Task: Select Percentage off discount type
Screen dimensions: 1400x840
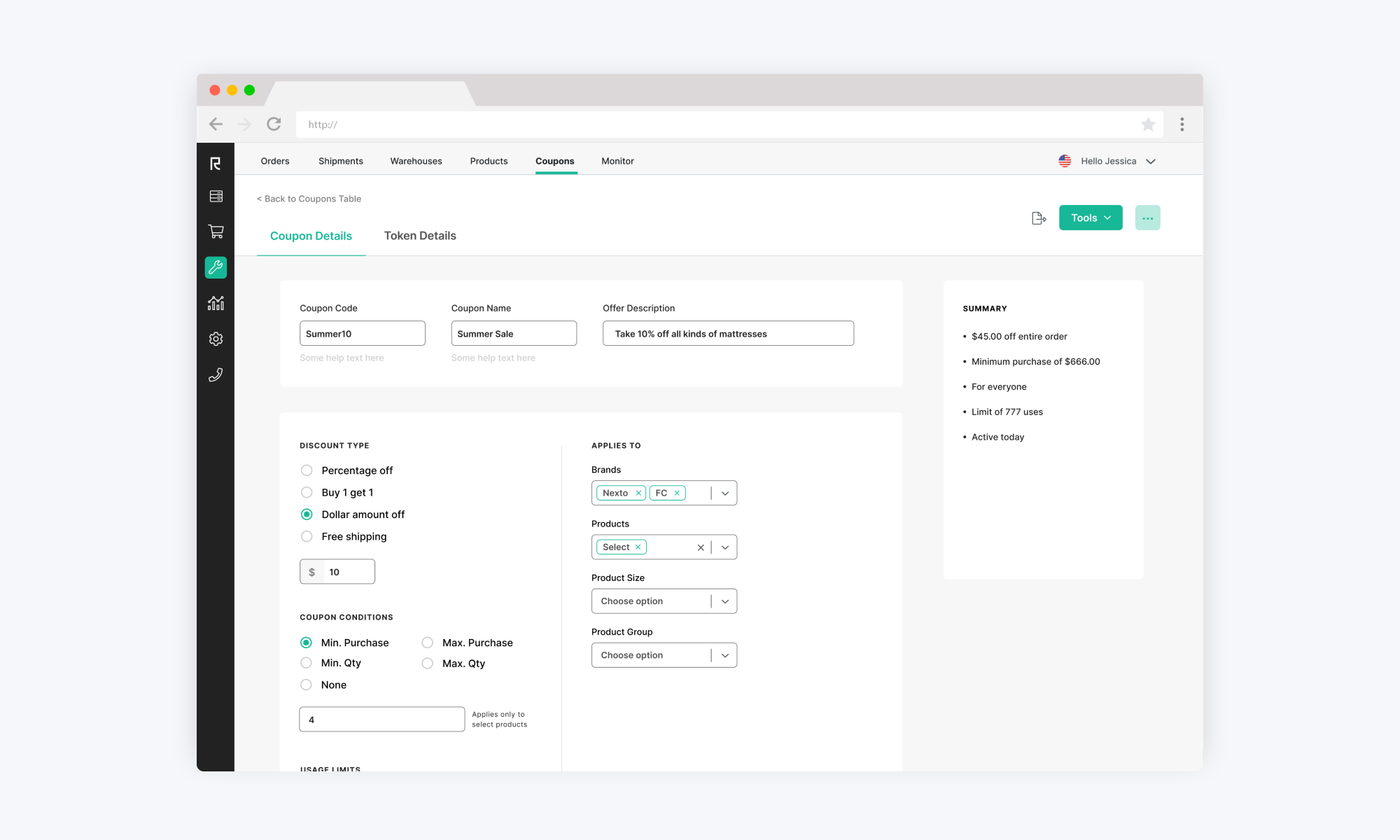Action: (x=307, y=470)
